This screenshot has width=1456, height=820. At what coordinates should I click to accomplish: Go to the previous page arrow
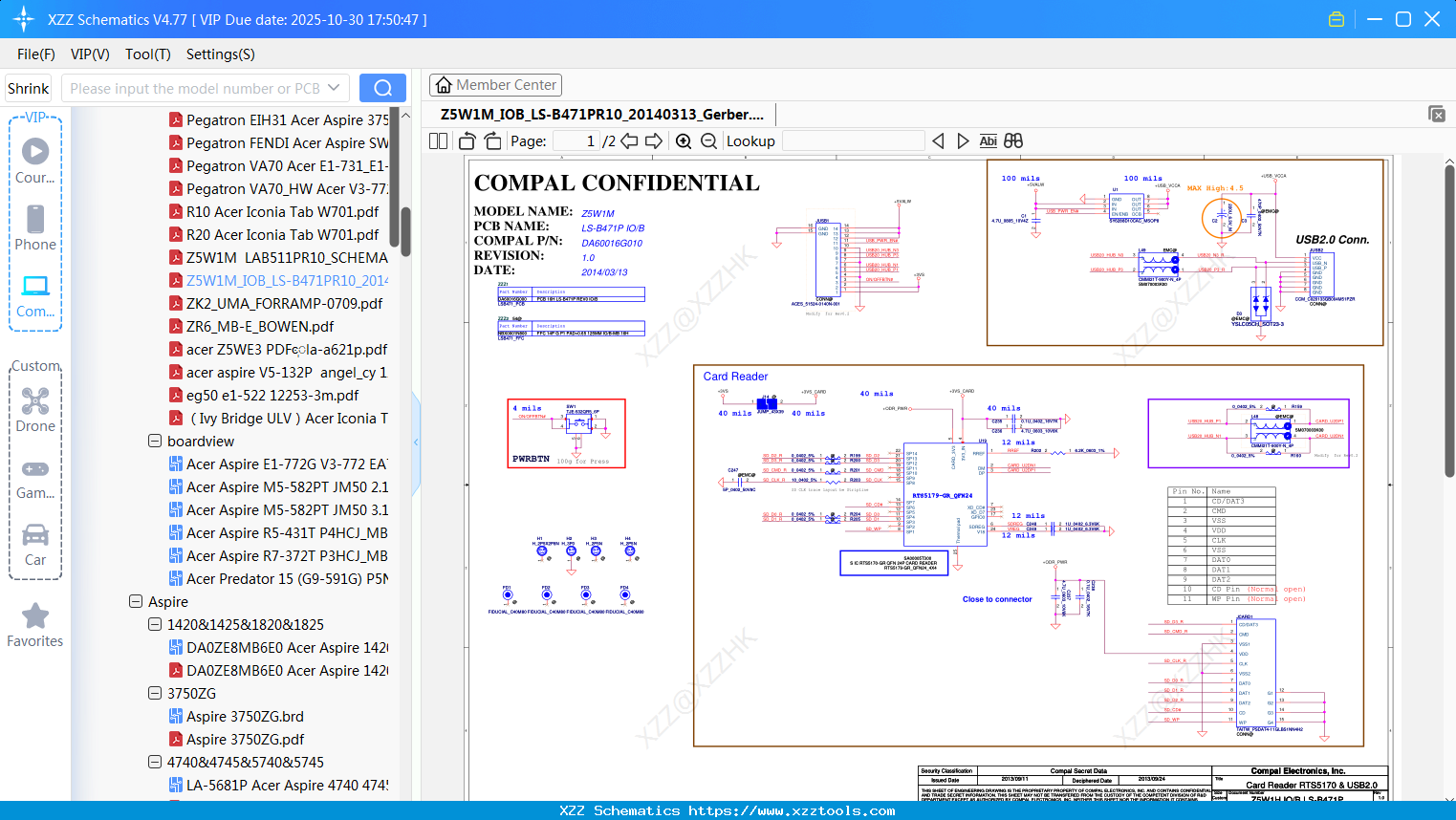[x=629, y=141]
